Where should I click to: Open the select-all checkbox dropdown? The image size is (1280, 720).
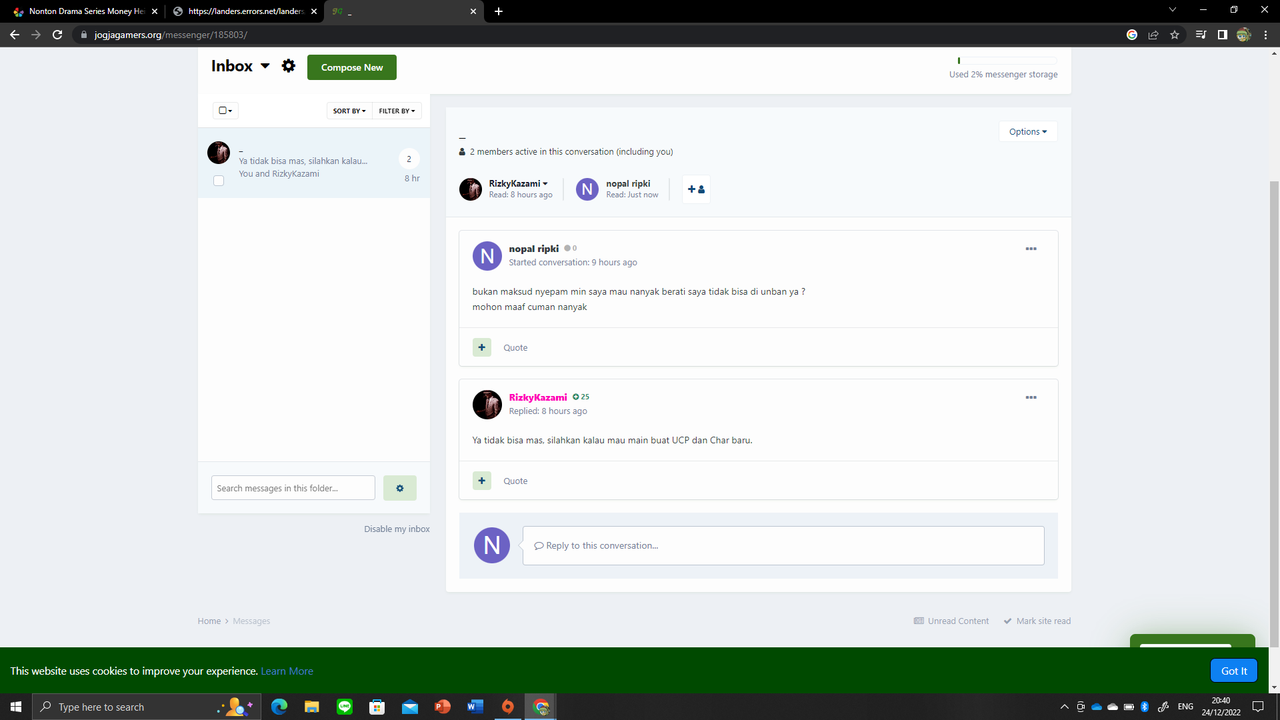click(x=225, y=111)
